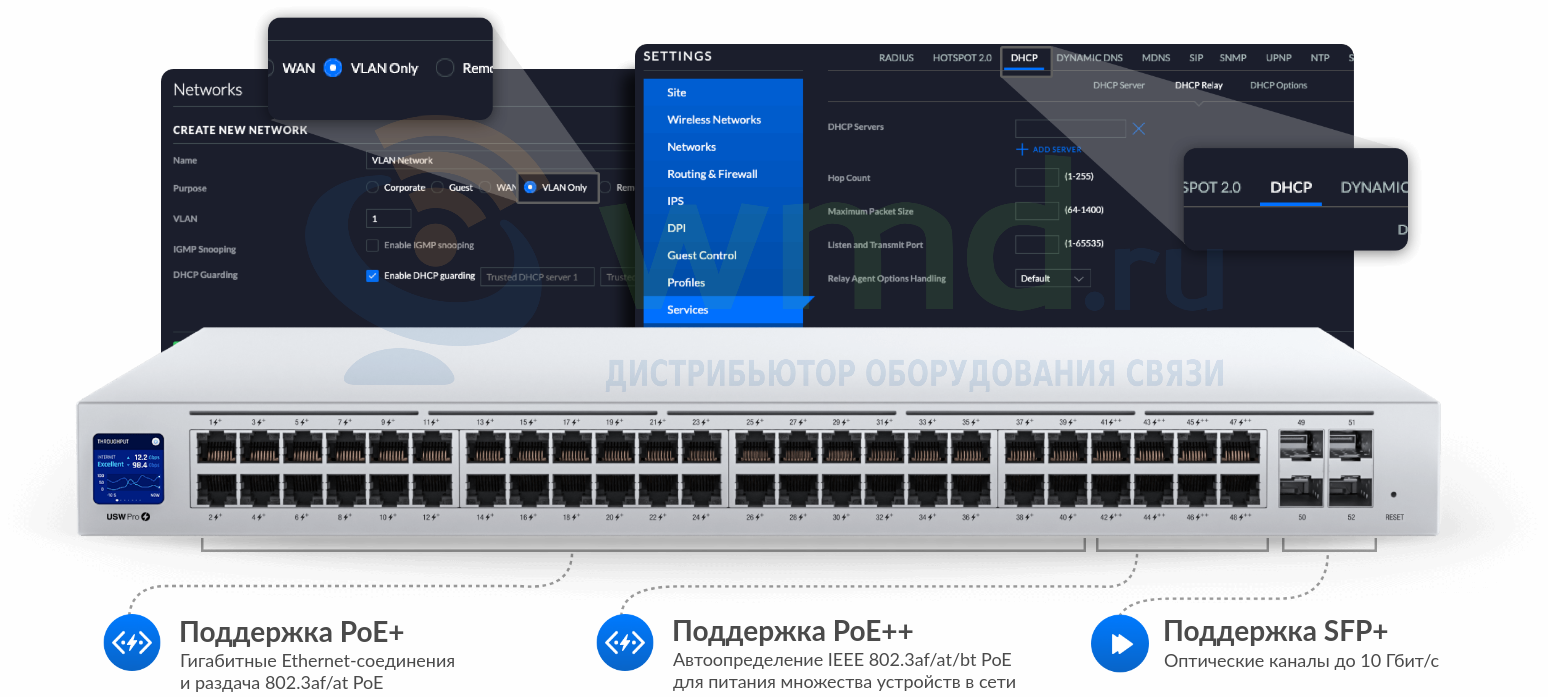This screenshot has height=697, width=1548.
Task: Click the Hop Count input field
Action: coord(1037,178)
